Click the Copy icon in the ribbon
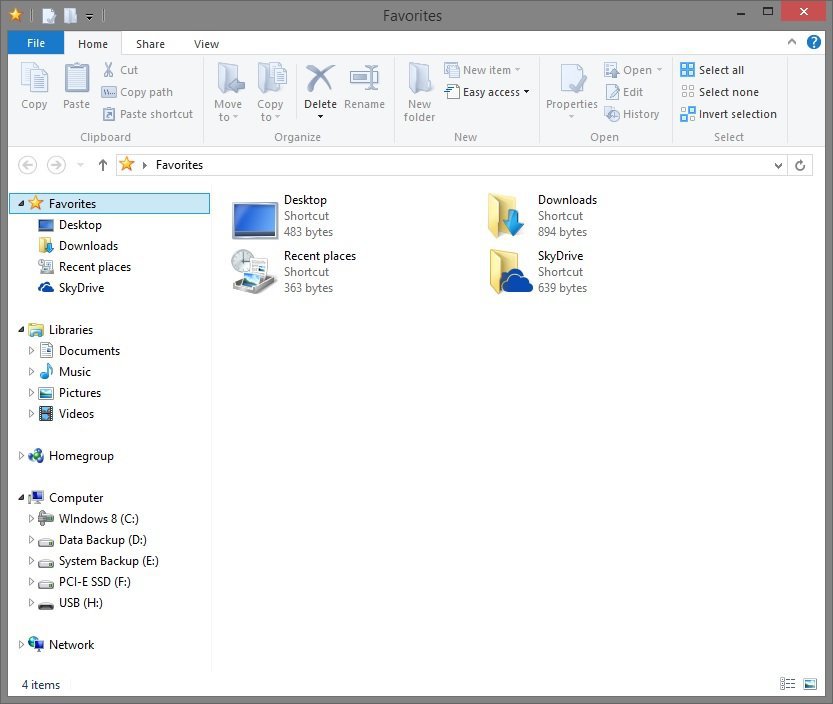Viewport: 833px width, 704px height. click(34, 86)
